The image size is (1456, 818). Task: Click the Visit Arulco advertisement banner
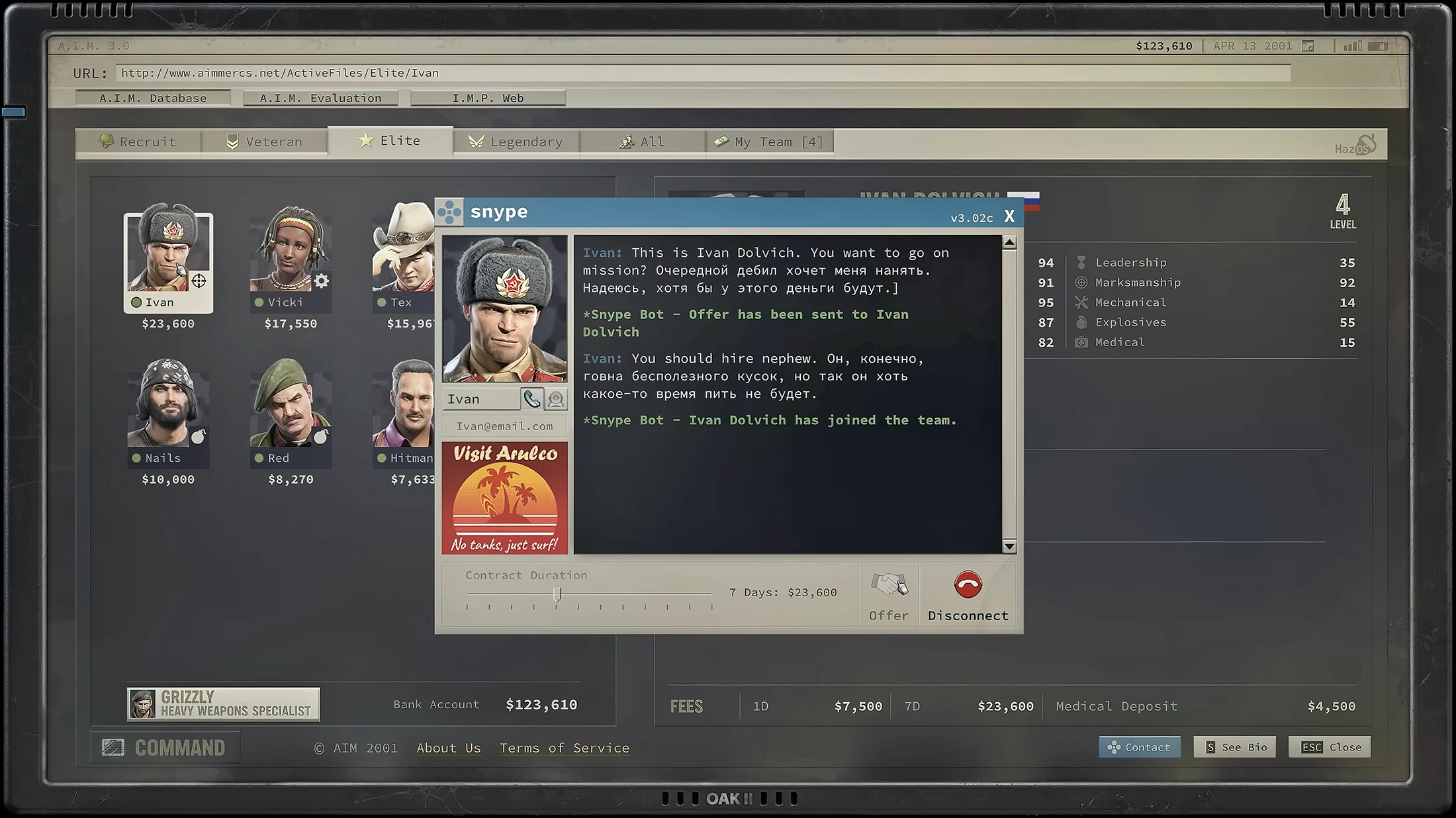pyautogui.click(x=505, y=498)
